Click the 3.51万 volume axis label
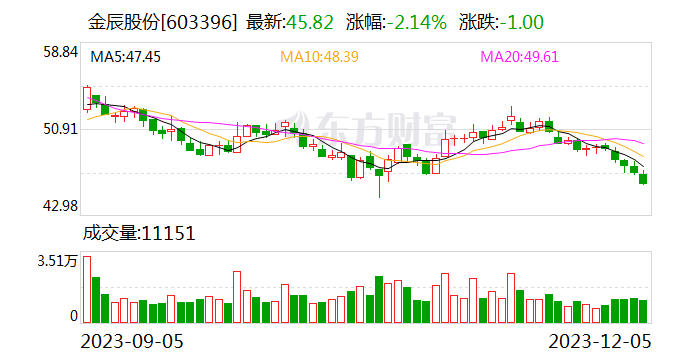Viewport: 688px width, 360px height. 57,262
